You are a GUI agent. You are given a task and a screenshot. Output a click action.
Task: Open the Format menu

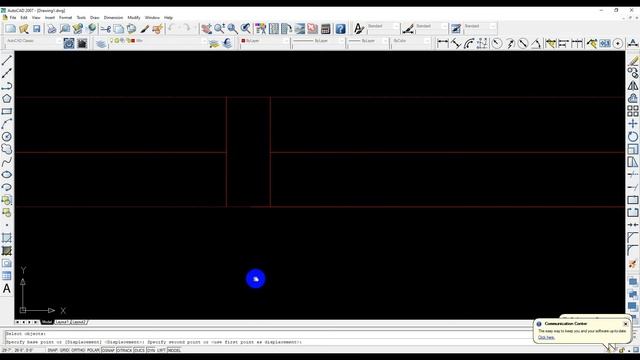65,18
